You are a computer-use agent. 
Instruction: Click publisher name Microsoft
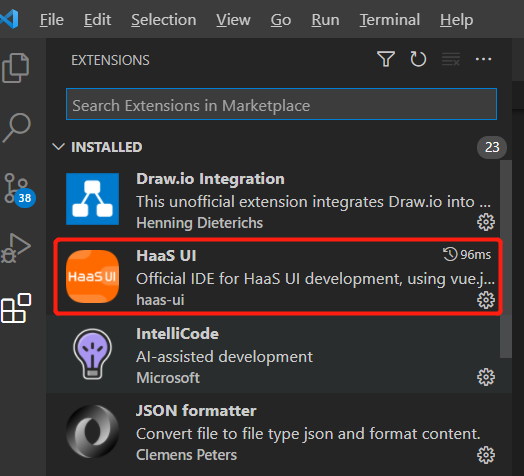168,378
